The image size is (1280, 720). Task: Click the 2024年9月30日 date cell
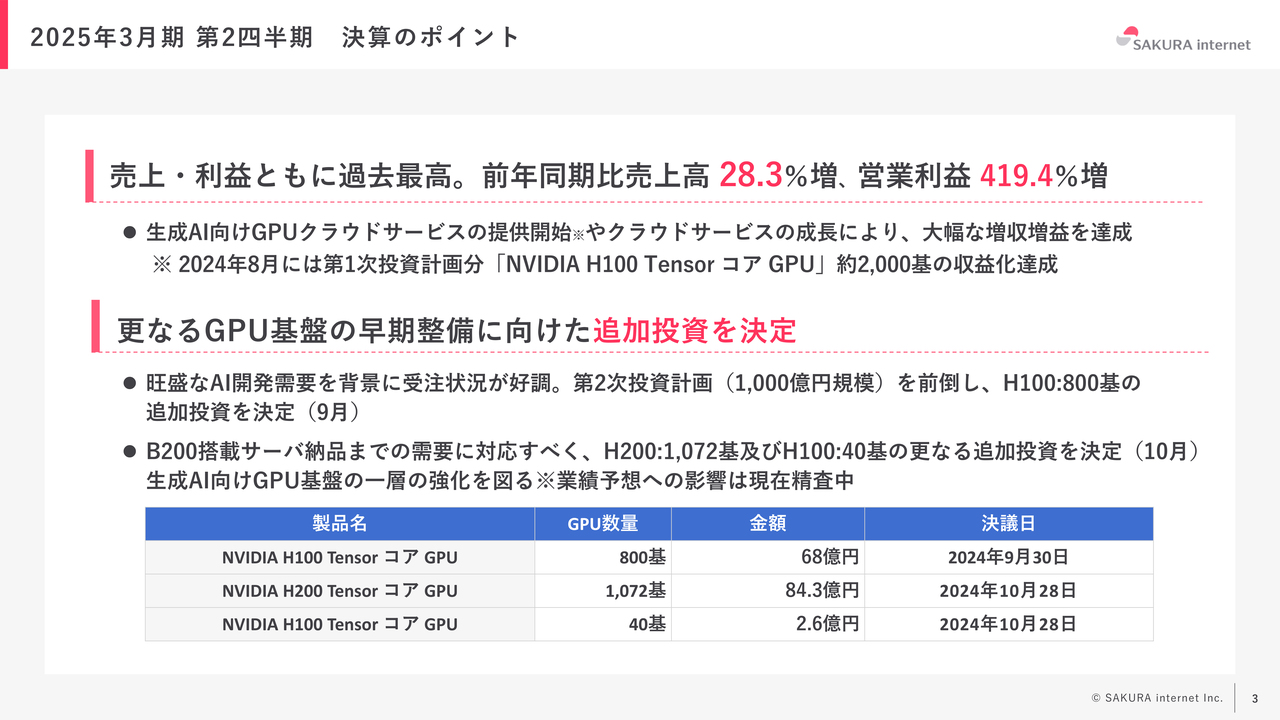tap(1009, 557)
